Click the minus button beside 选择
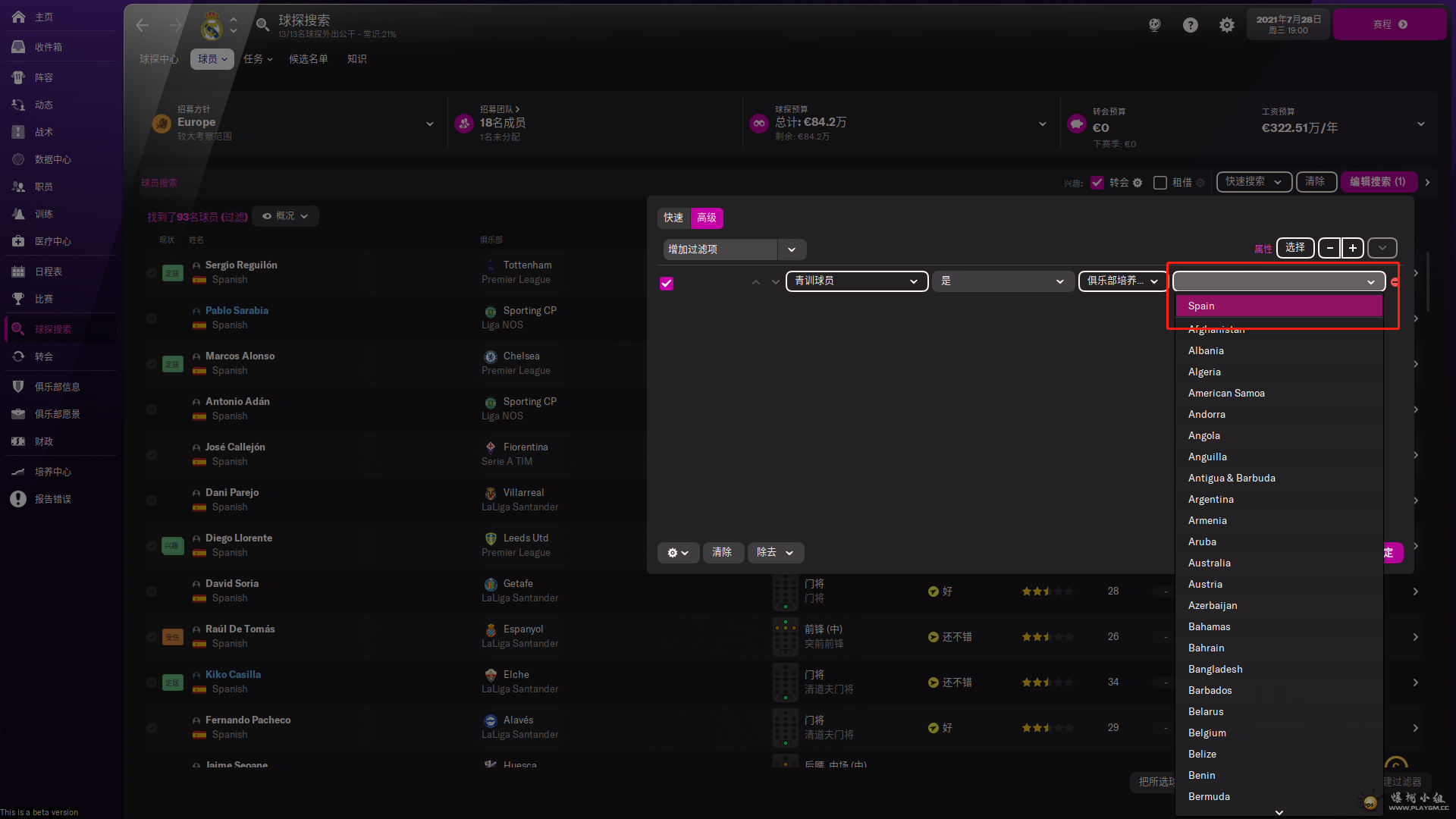Viewport: 1456px width, 819px height. 1329,248
